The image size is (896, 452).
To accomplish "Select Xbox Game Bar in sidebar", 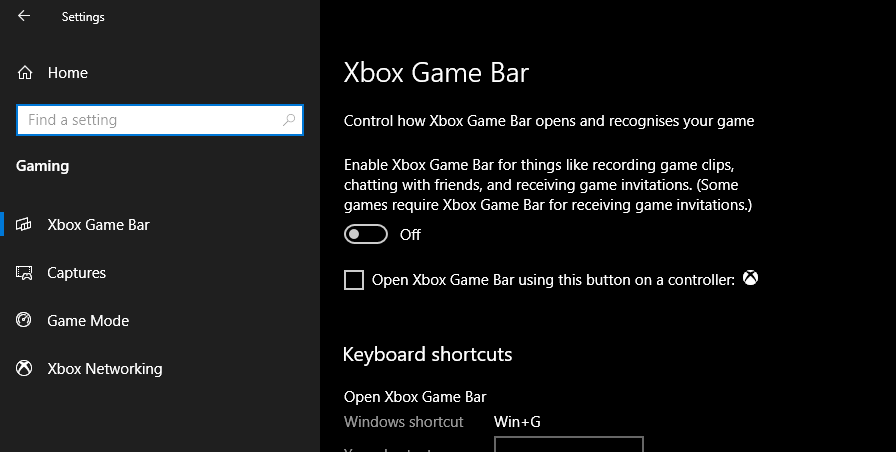I will [x=98, y=225].
